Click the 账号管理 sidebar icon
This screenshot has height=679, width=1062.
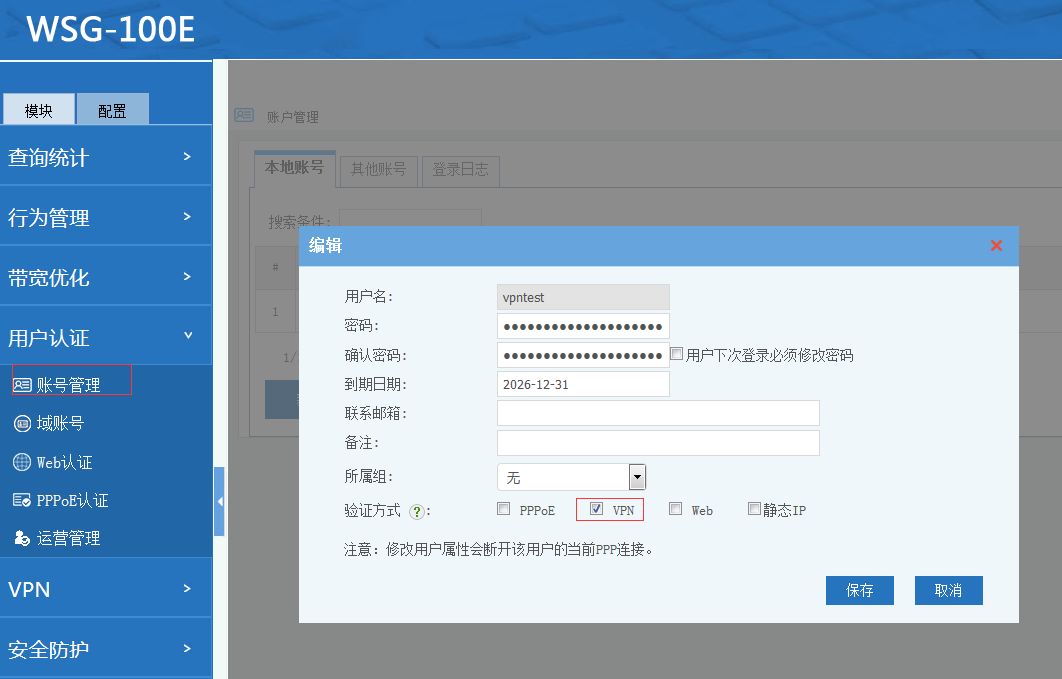click(x=23, y=385)
